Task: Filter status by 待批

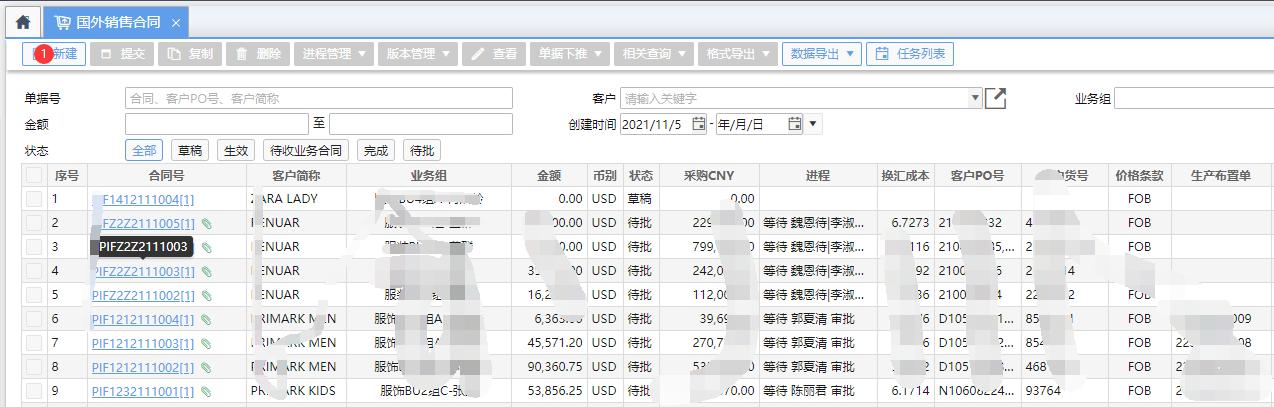Action: point(422,151)
